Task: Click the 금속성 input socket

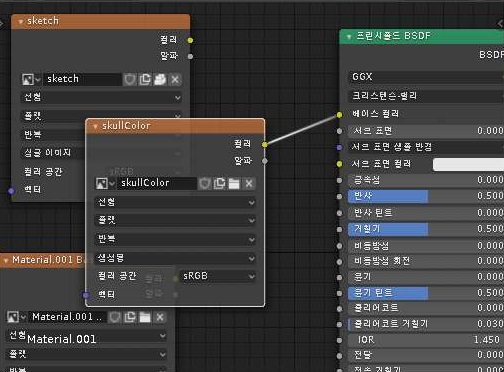Action: click(x=339, y=180)
